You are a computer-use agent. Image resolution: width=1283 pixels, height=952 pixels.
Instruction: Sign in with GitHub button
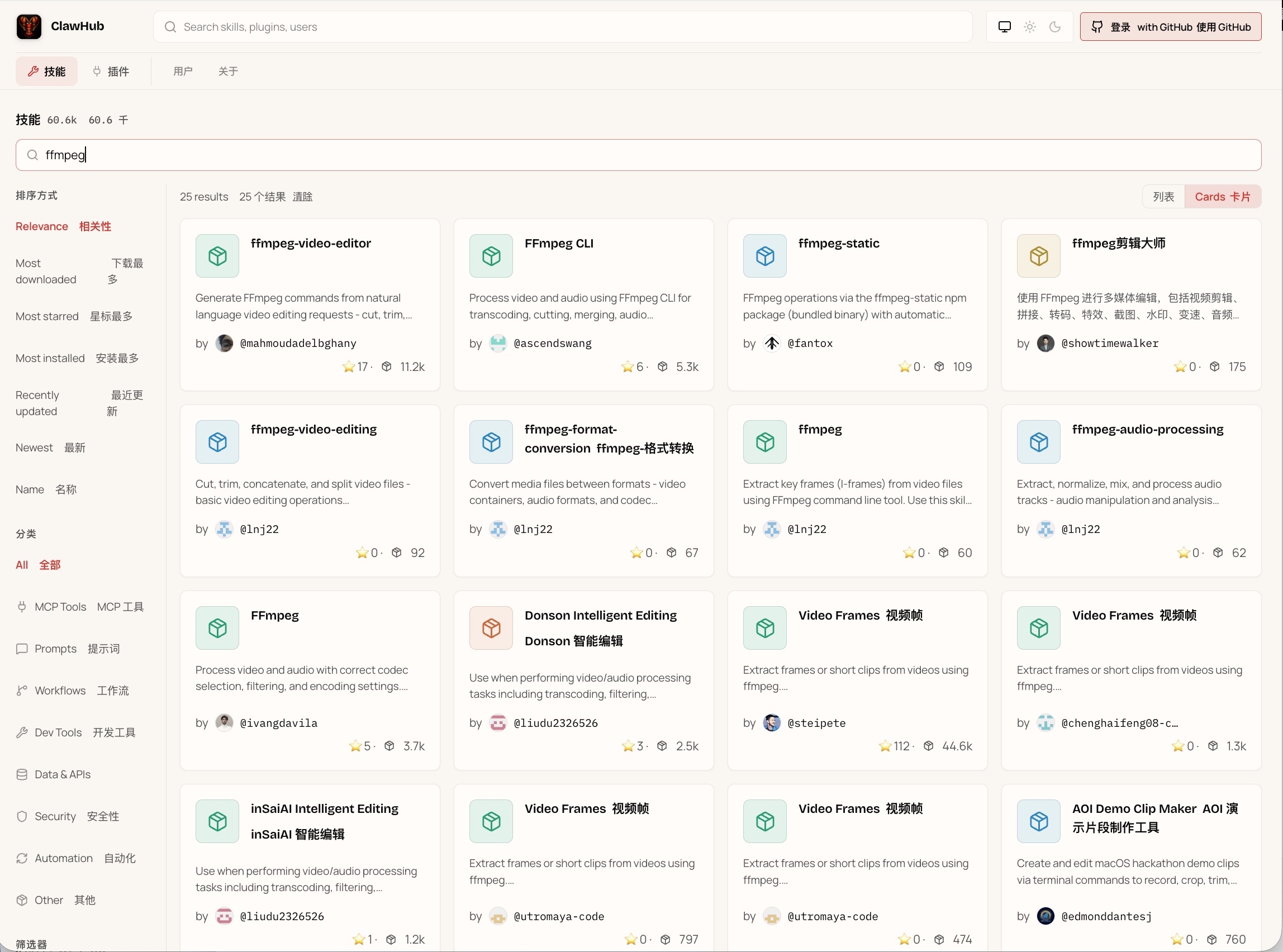coord(1170,26)
